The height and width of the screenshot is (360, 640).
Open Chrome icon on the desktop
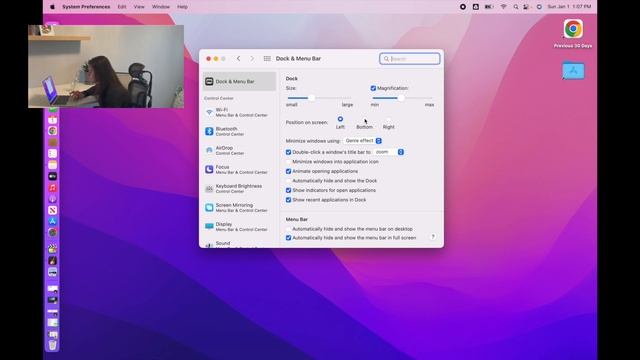point(573,29)
